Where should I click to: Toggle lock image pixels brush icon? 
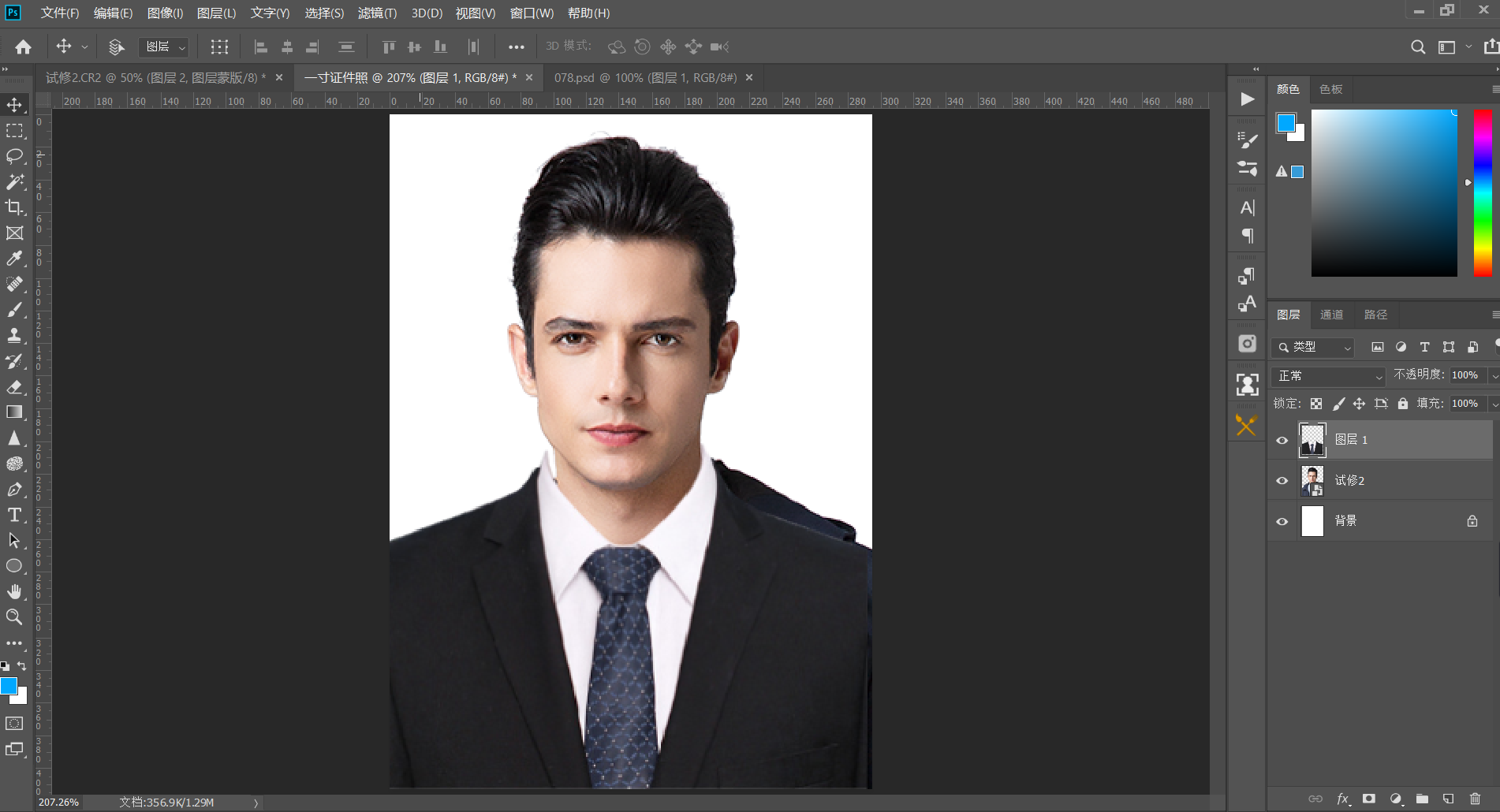1338,404
